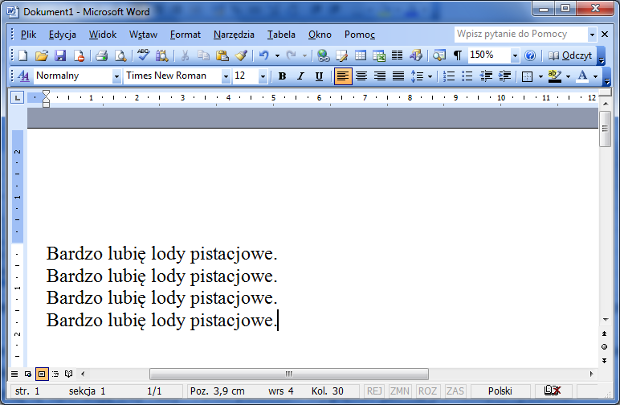This screenshot has height=405, width=620.
Task: Undo the last action
Action: pos(264,55)
